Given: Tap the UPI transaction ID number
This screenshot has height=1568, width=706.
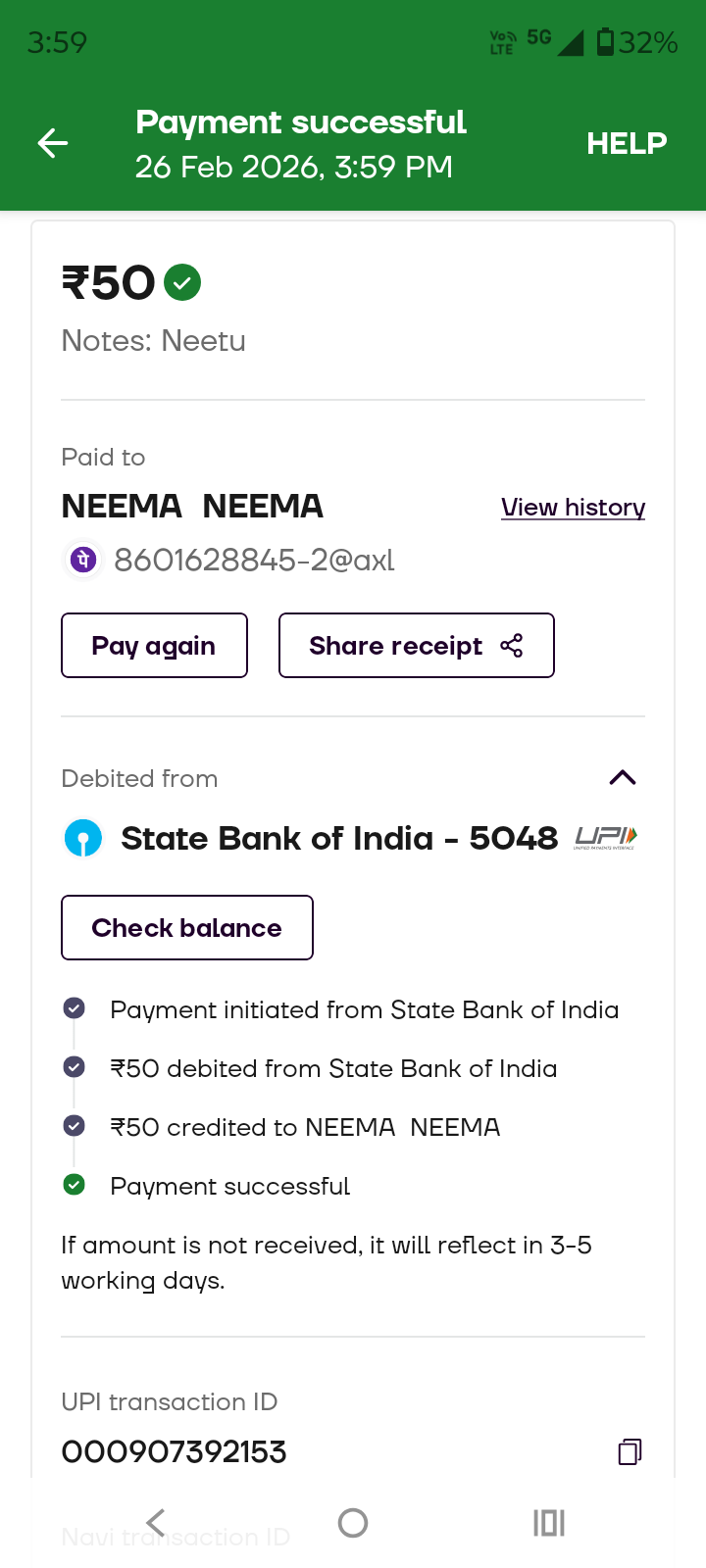Looking at the screenshot, I should click(174, 1451).
